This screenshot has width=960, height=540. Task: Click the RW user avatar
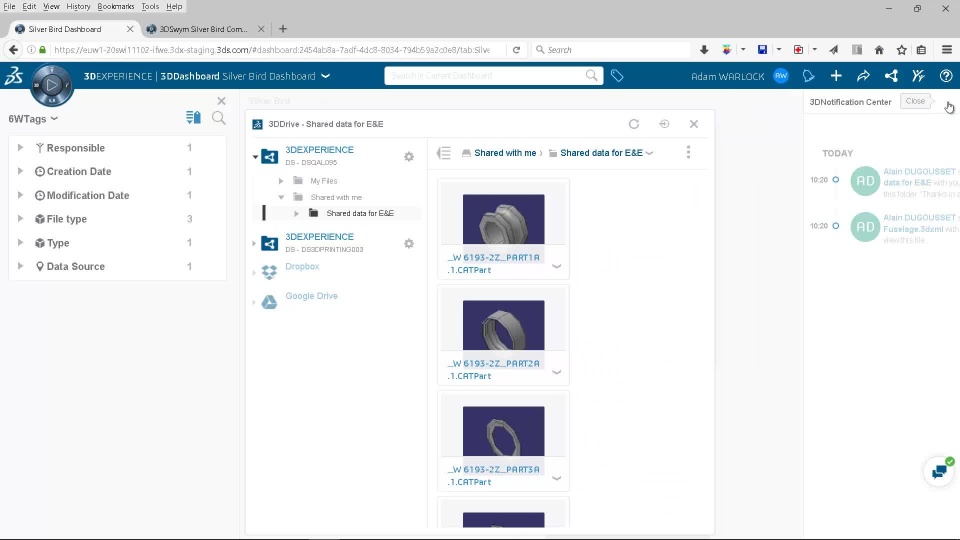coord(781,76)
